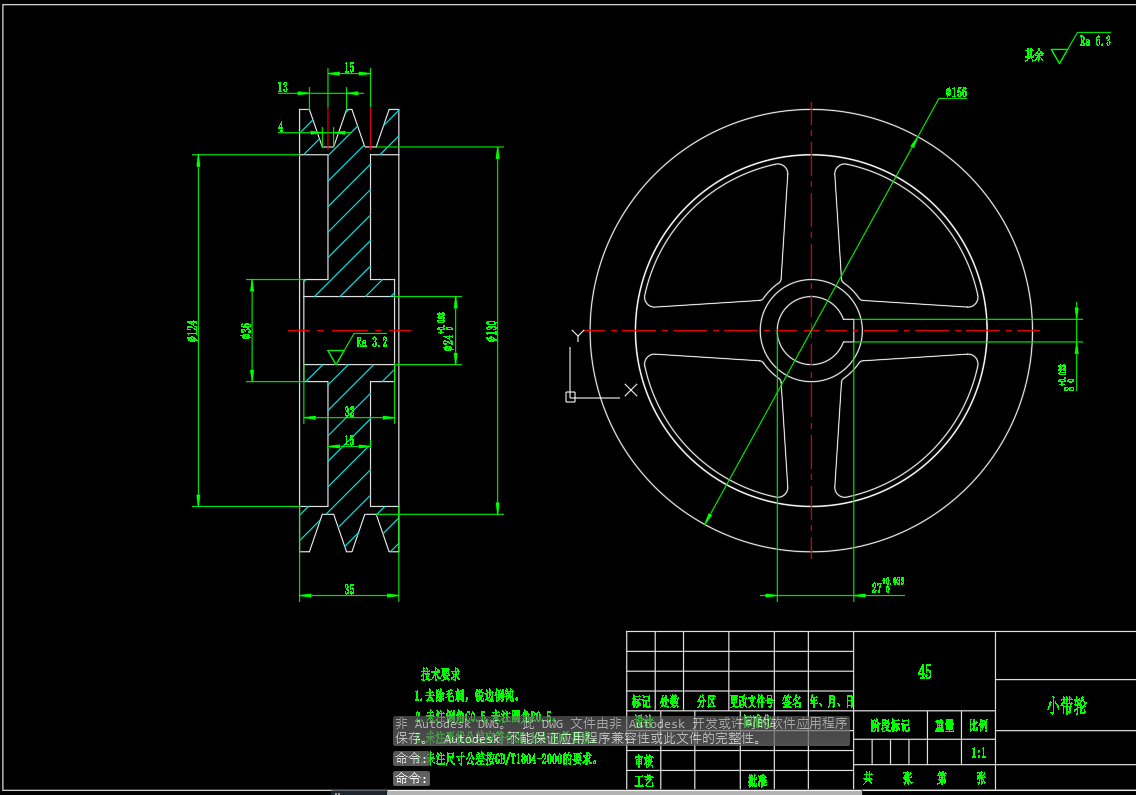
Task: Select the 4 groove depth dimension
Action: pyautogui.click(x=281, y=127)
